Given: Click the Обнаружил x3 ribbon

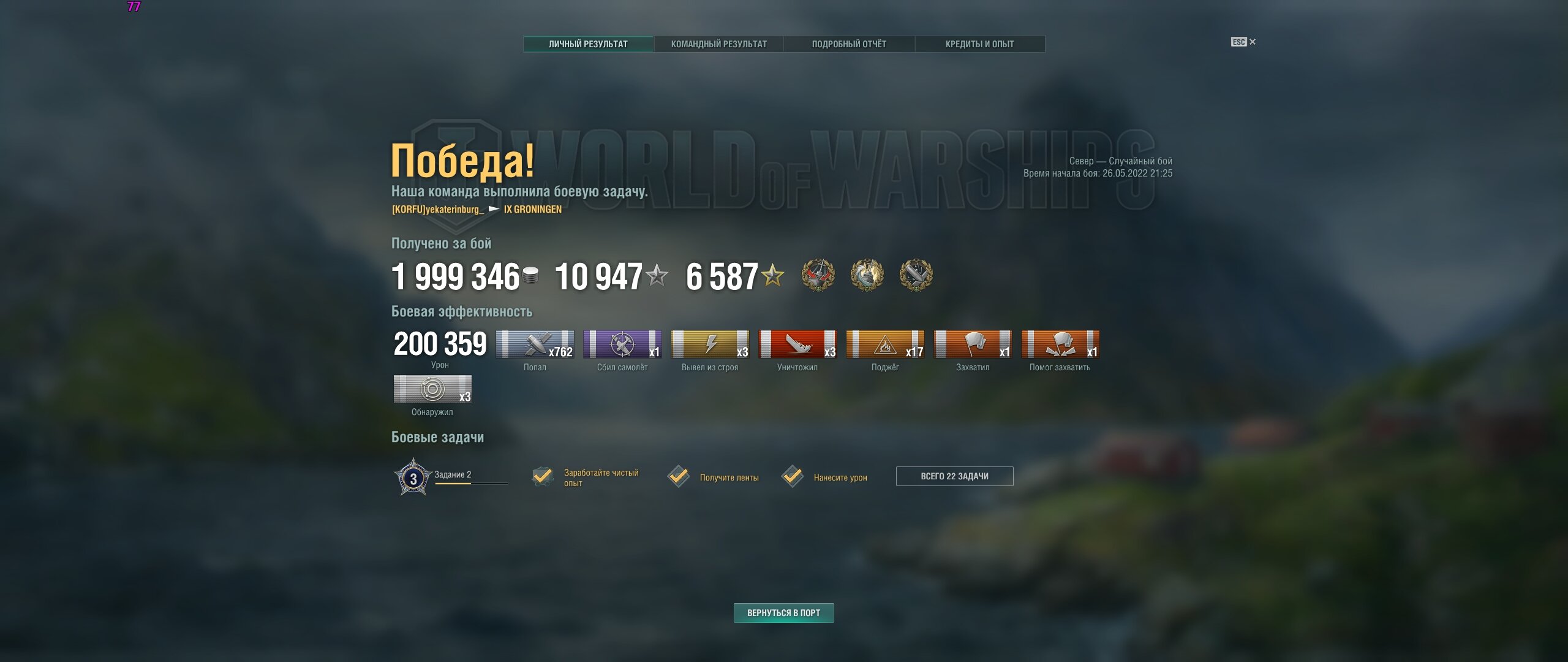Looking at the screenshot, I should point(432,389).
